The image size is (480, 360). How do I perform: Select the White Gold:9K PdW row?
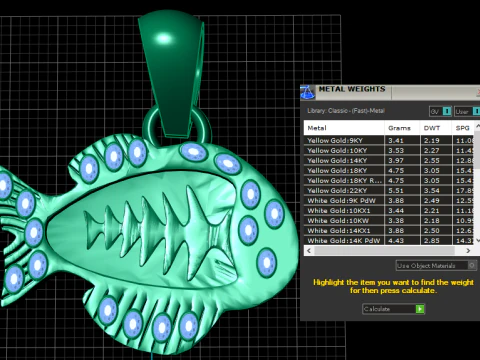pos(389,200)
